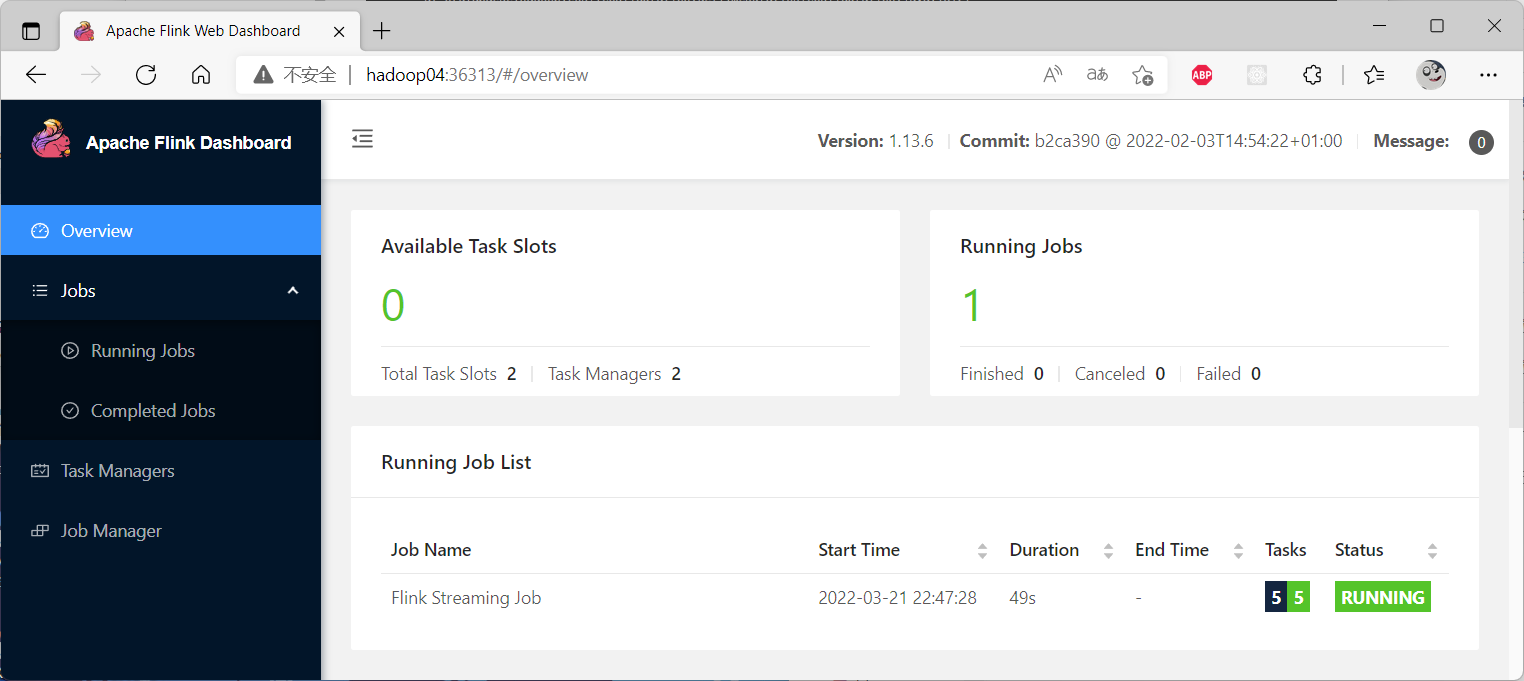This screenshot has width=1524, height=681.
Task: Collapse the Jobs submenu chevron
Action: click(293, 291)
